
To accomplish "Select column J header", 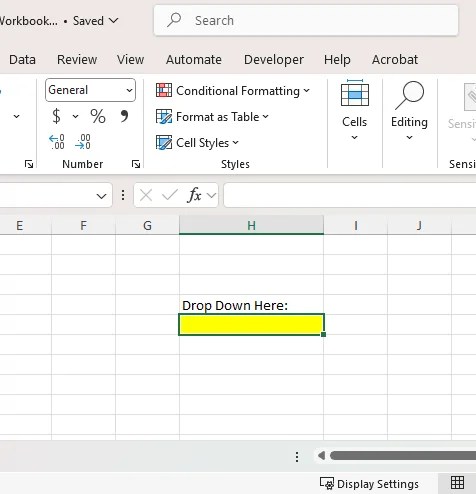I will 419,225.
